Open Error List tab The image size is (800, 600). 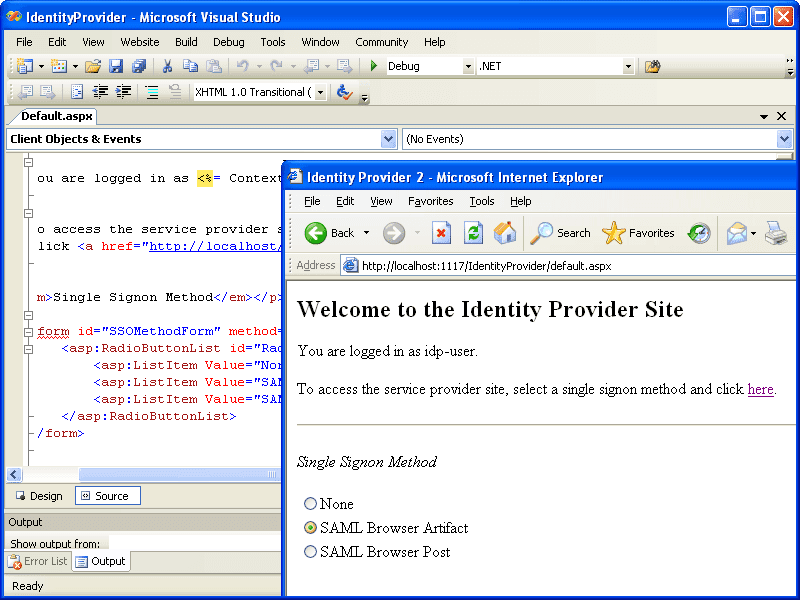(38, 561)
